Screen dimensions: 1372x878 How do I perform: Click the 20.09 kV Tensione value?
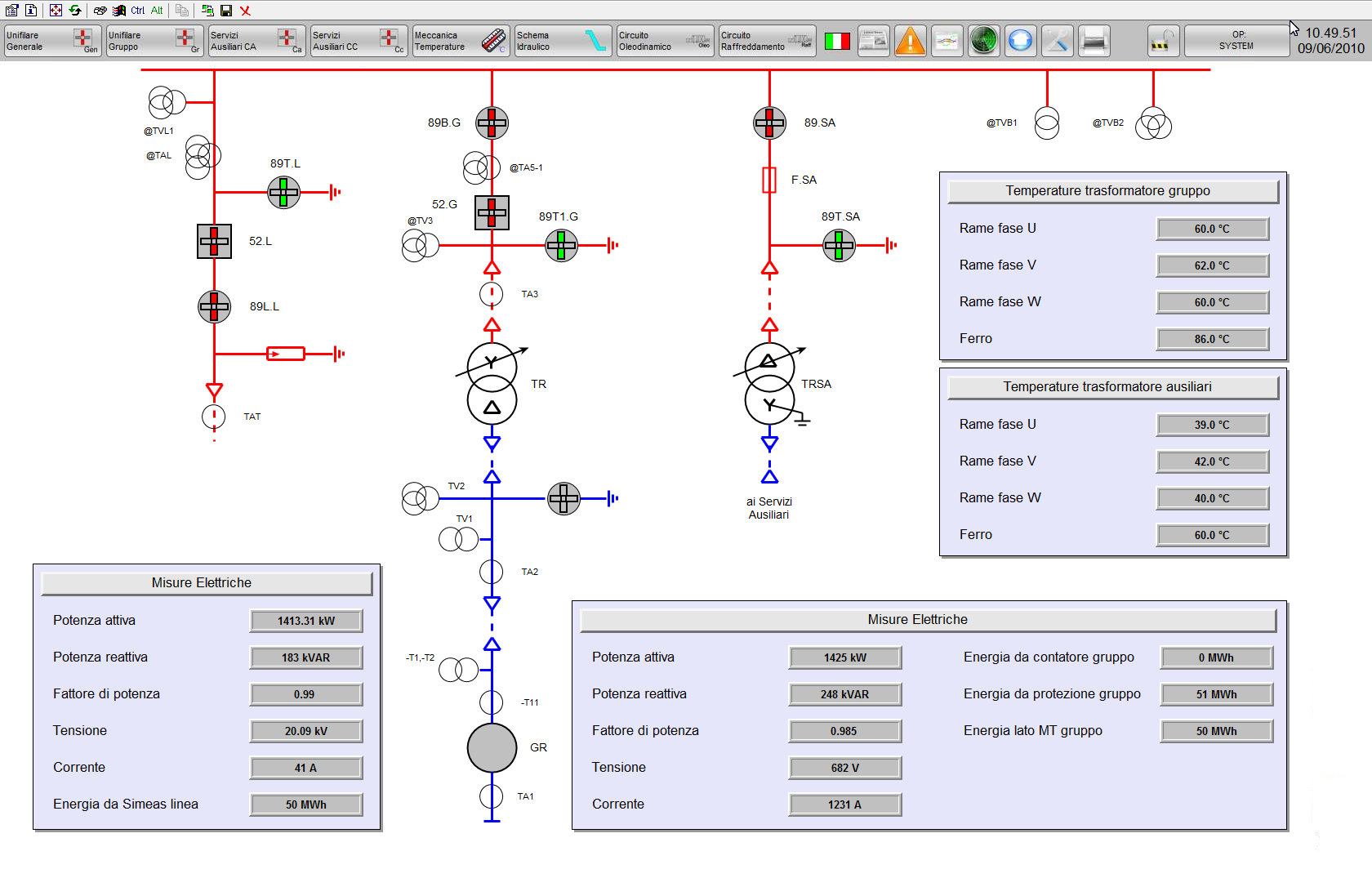(306, 731)
